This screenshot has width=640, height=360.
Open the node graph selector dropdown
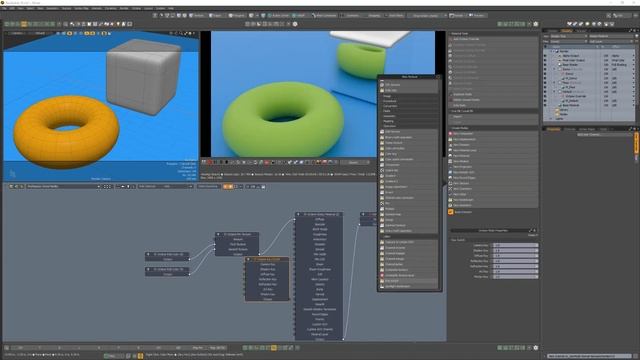click(x=63, y=187)
